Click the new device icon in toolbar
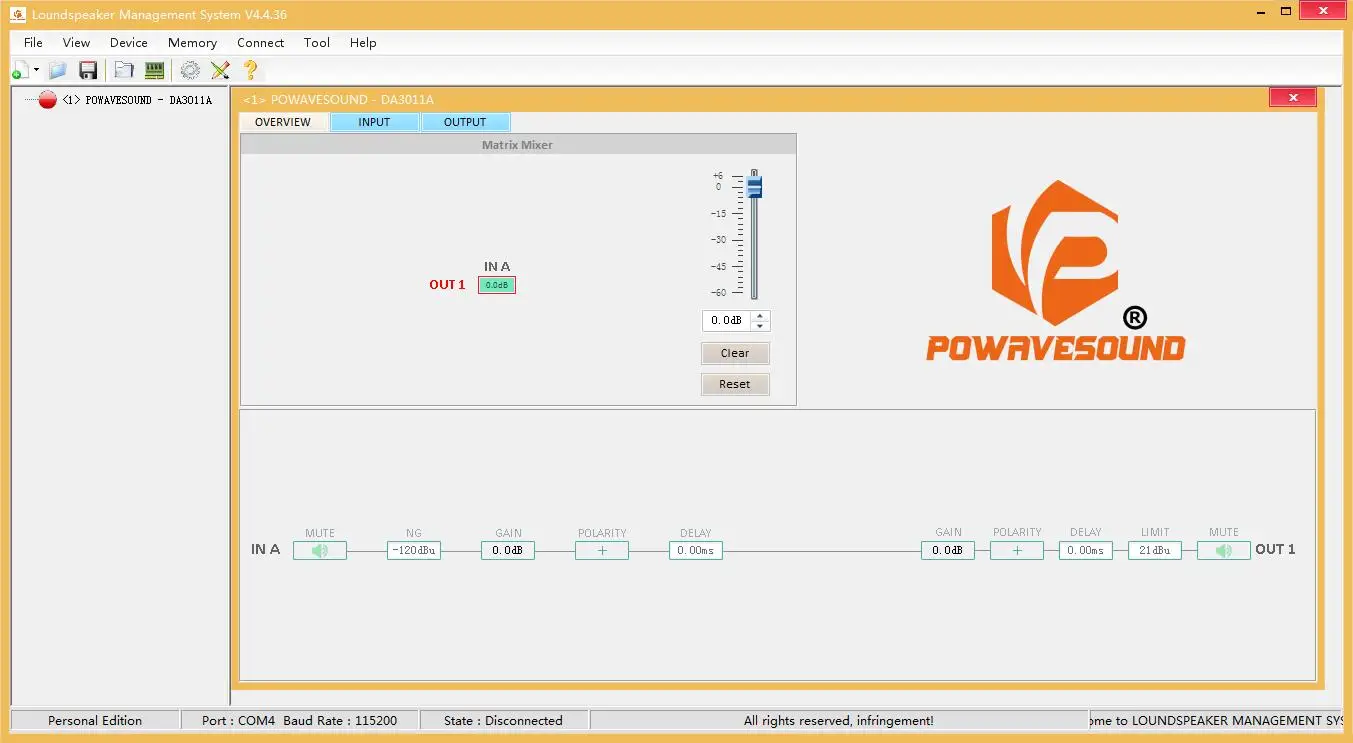The image size is (1353, 743). (x=20, y=70)
